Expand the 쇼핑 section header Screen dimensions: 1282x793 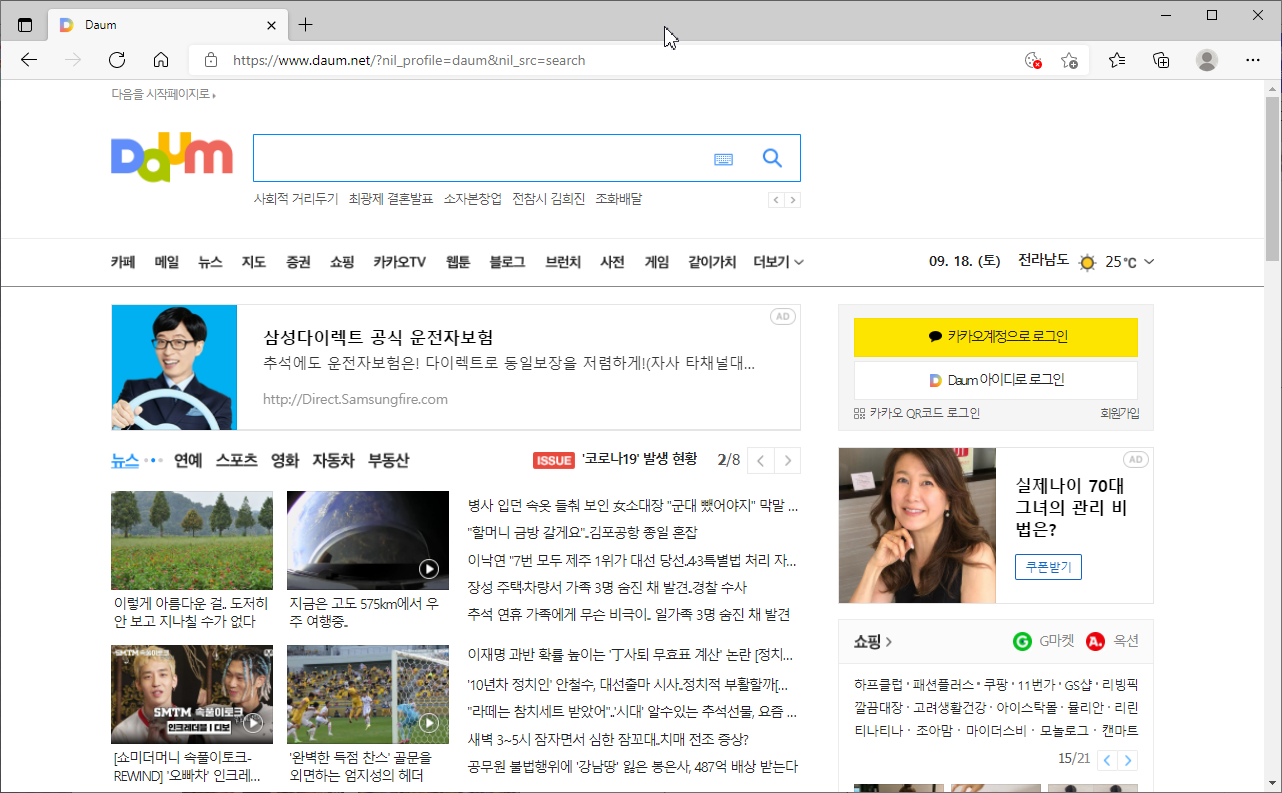click(x=873, y=641)
